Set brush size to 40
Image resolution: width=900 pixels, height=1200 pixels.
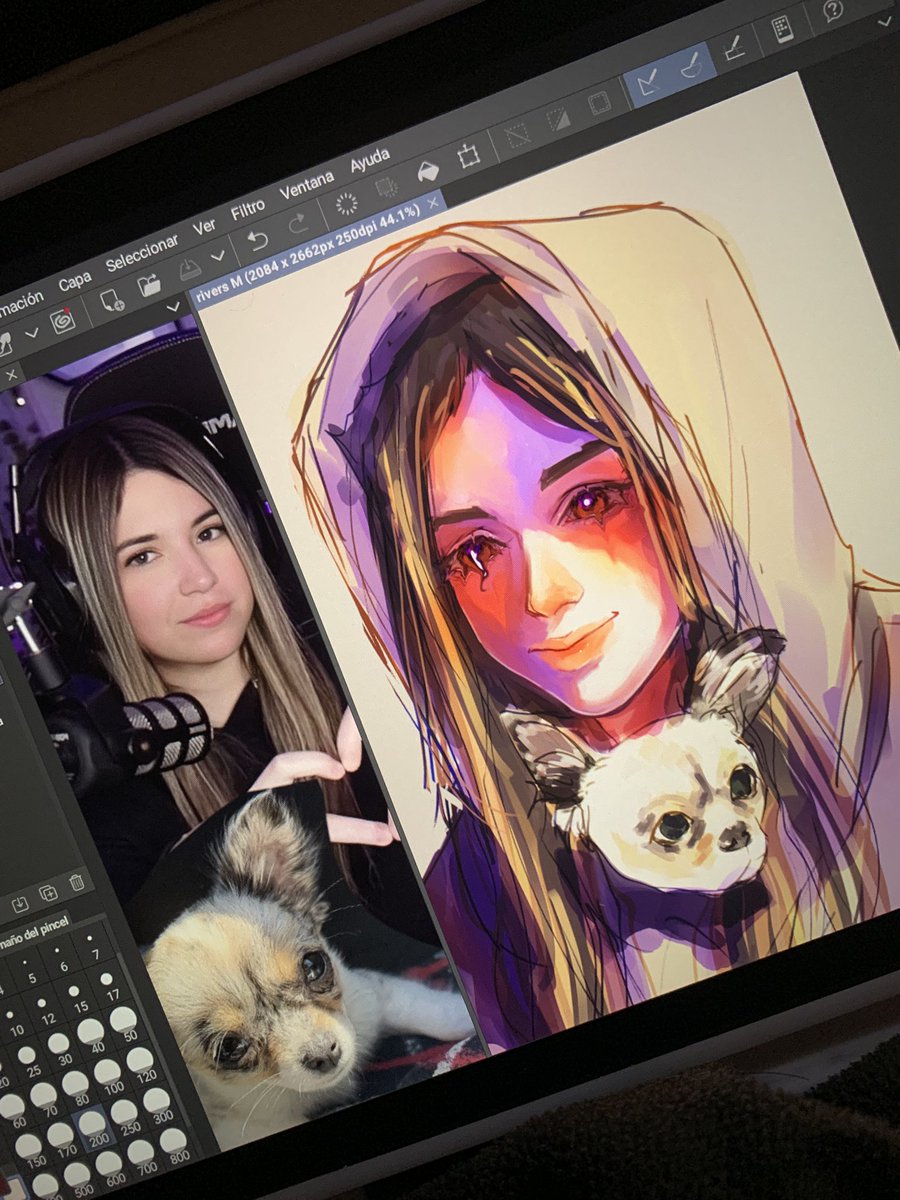(x=92, y=1036)
